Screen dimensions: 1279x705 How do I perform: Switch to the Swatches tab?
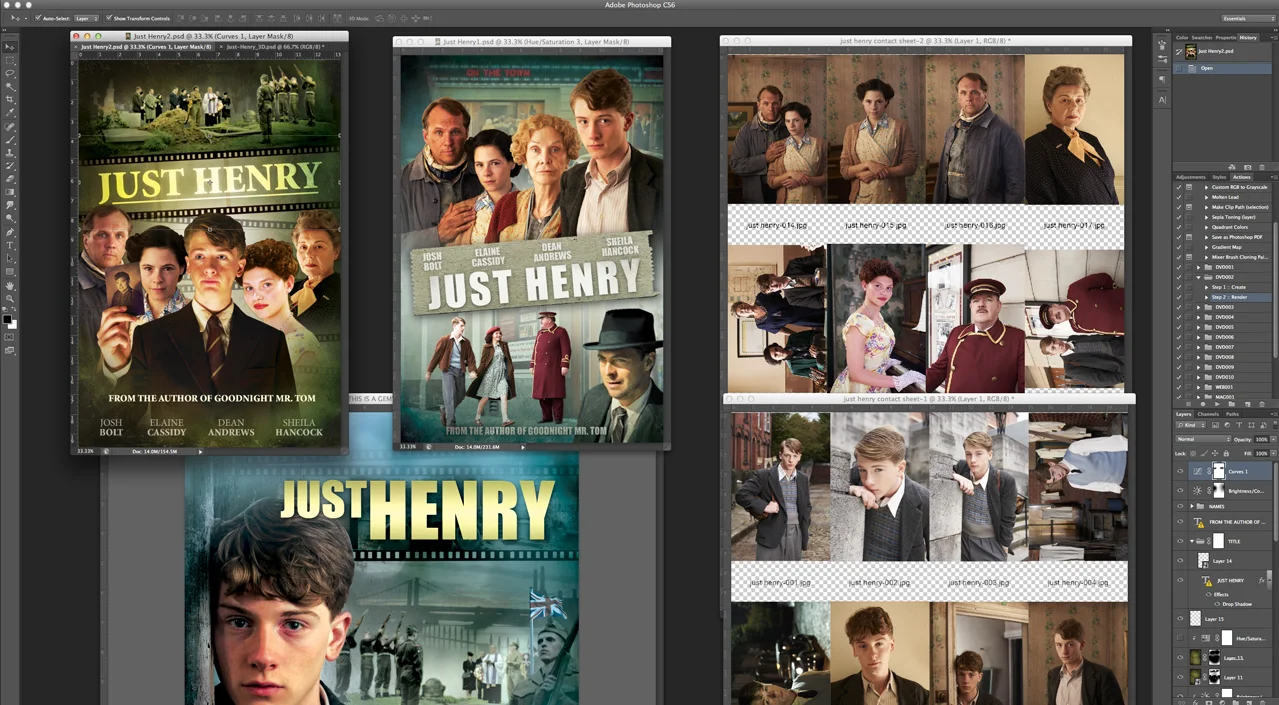(1201, 38)
